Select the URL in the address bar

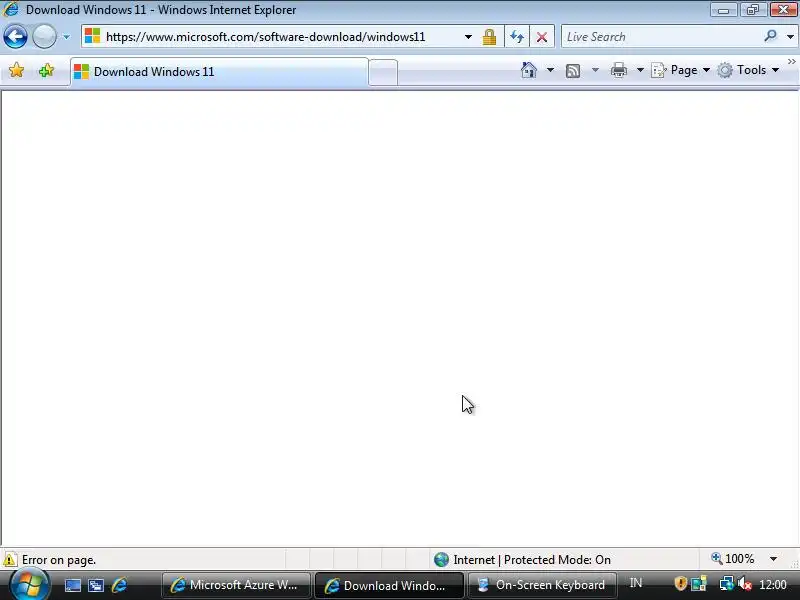(265, 37)
